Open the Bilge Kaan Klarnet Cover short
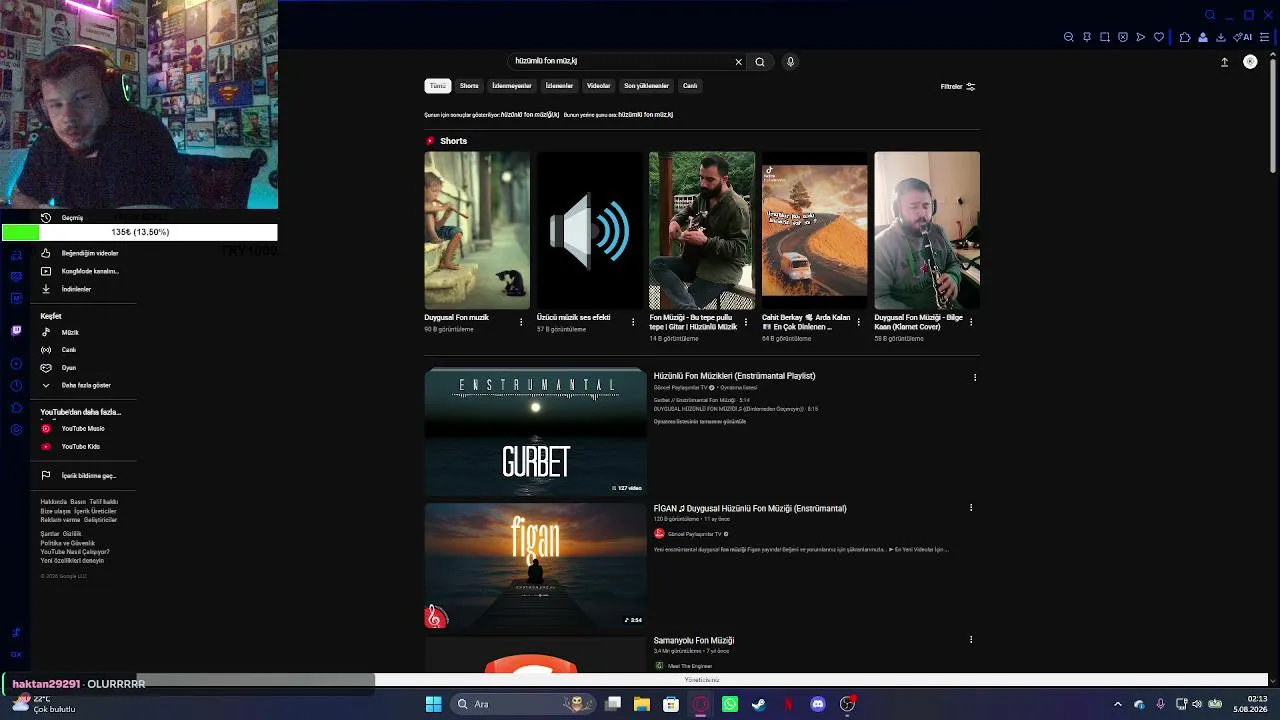The image size is (1280, 720). [x=927, y=231]
